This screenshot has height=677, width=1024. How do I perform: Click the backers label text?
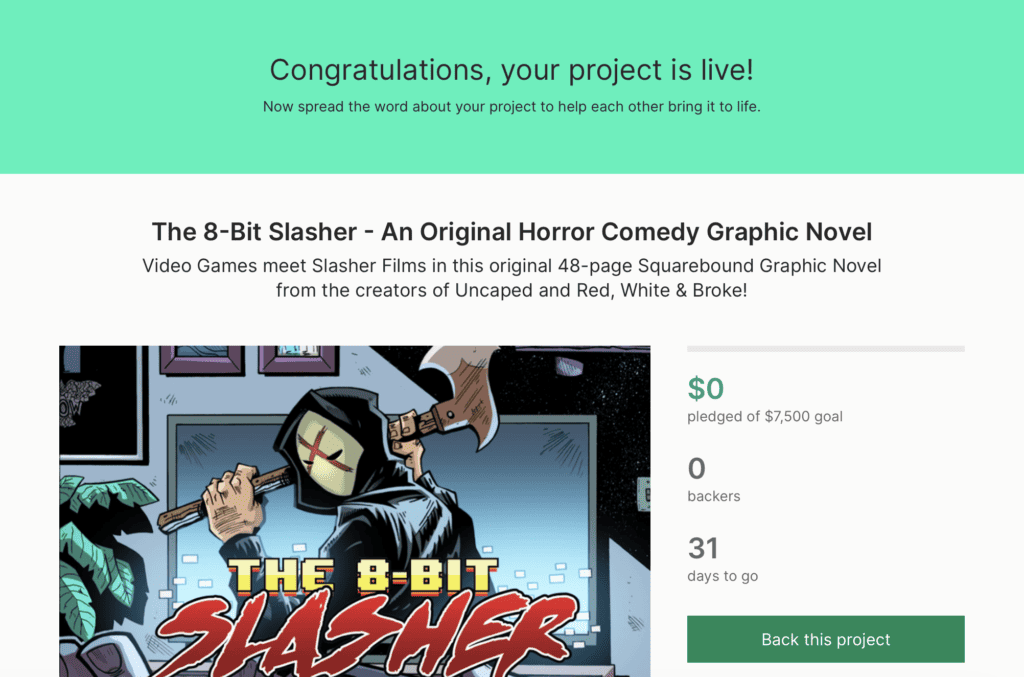[714, 496]
